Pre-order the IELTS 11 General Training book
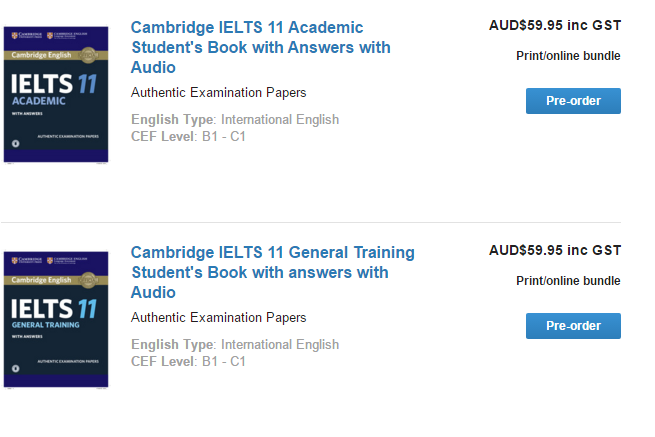 coord(573,326)
